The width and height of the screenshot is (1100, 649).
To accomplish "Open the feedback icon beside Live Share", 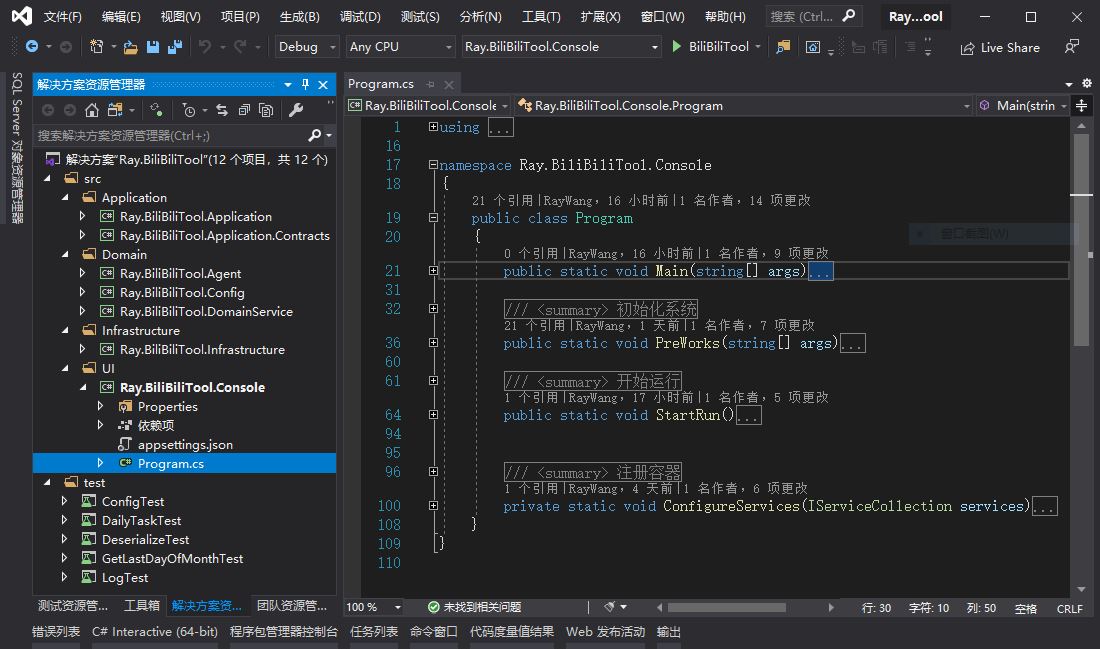I will tap(1071, 47).
